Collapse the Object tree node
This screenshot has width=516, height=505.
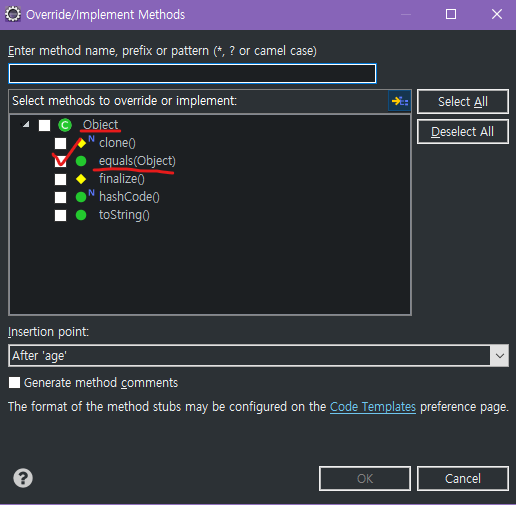pyautogui.click(x=26, y=125)
